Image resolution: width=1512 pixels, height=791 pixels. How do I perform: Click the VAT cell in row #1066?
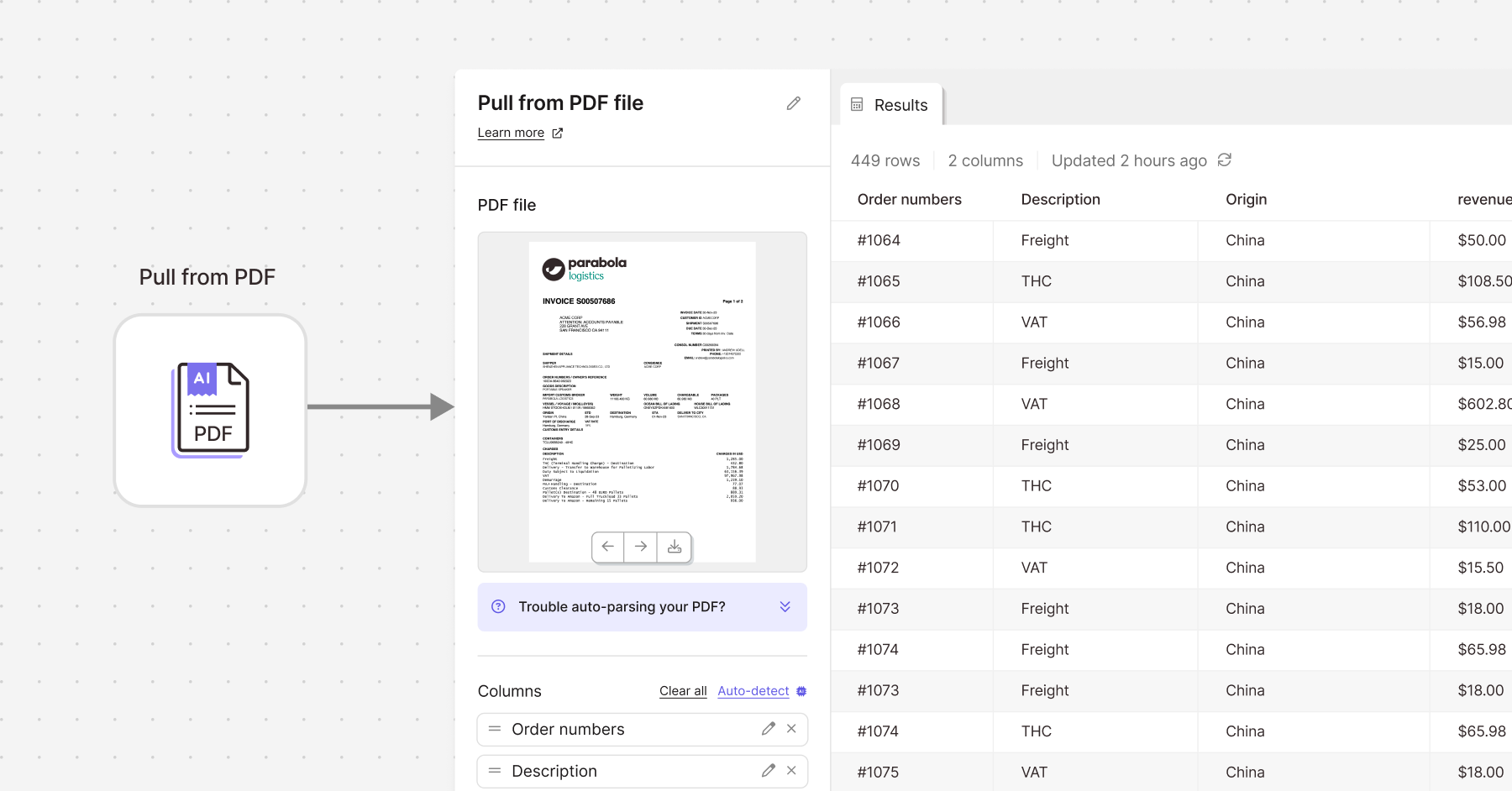click(x=1095, y=322)
